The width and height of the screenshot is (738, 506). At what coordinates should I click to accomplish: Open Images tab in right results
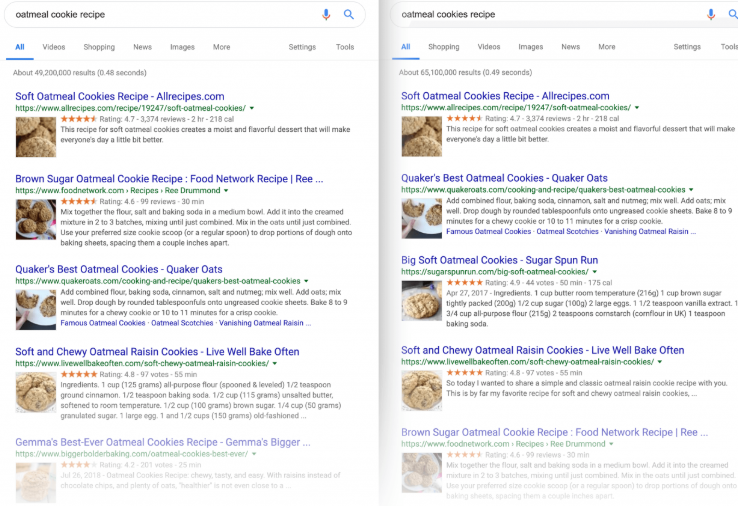point(531,47)
